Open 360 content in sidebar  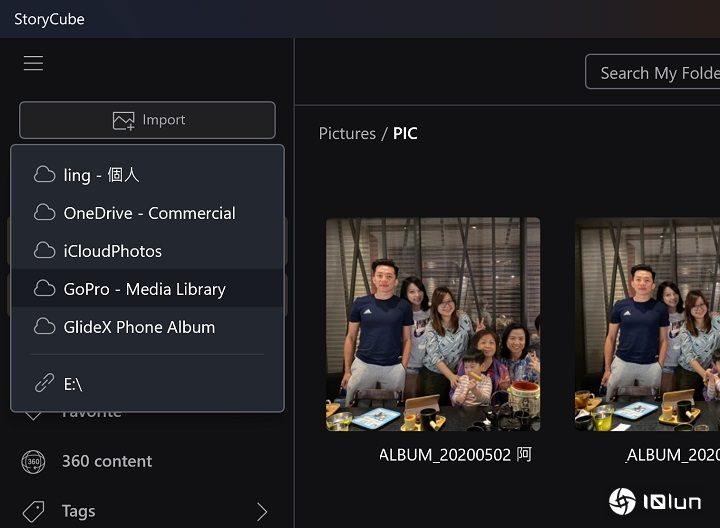point(107,461)
